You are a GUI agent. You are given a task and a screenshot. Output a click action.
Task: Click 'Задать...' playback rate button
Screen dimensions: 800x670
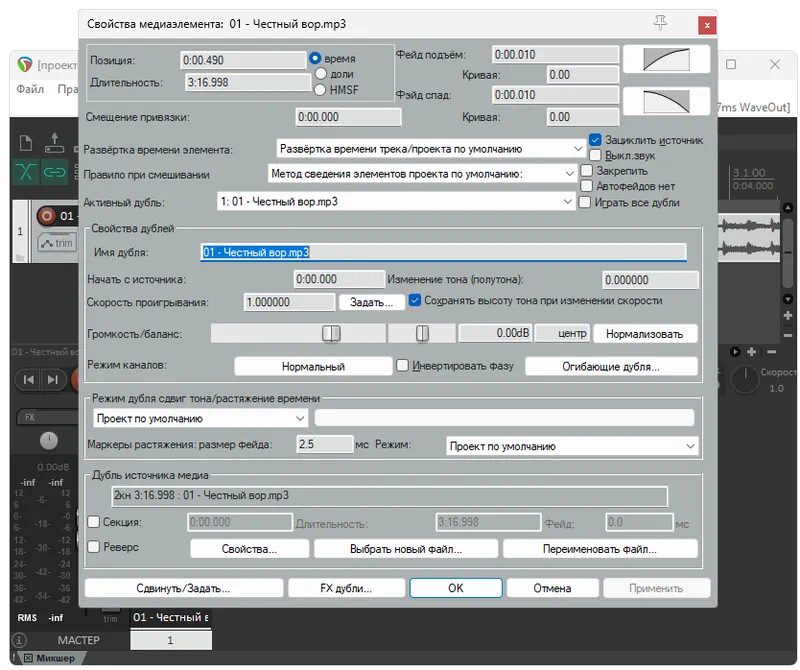[x=371, y=303]
